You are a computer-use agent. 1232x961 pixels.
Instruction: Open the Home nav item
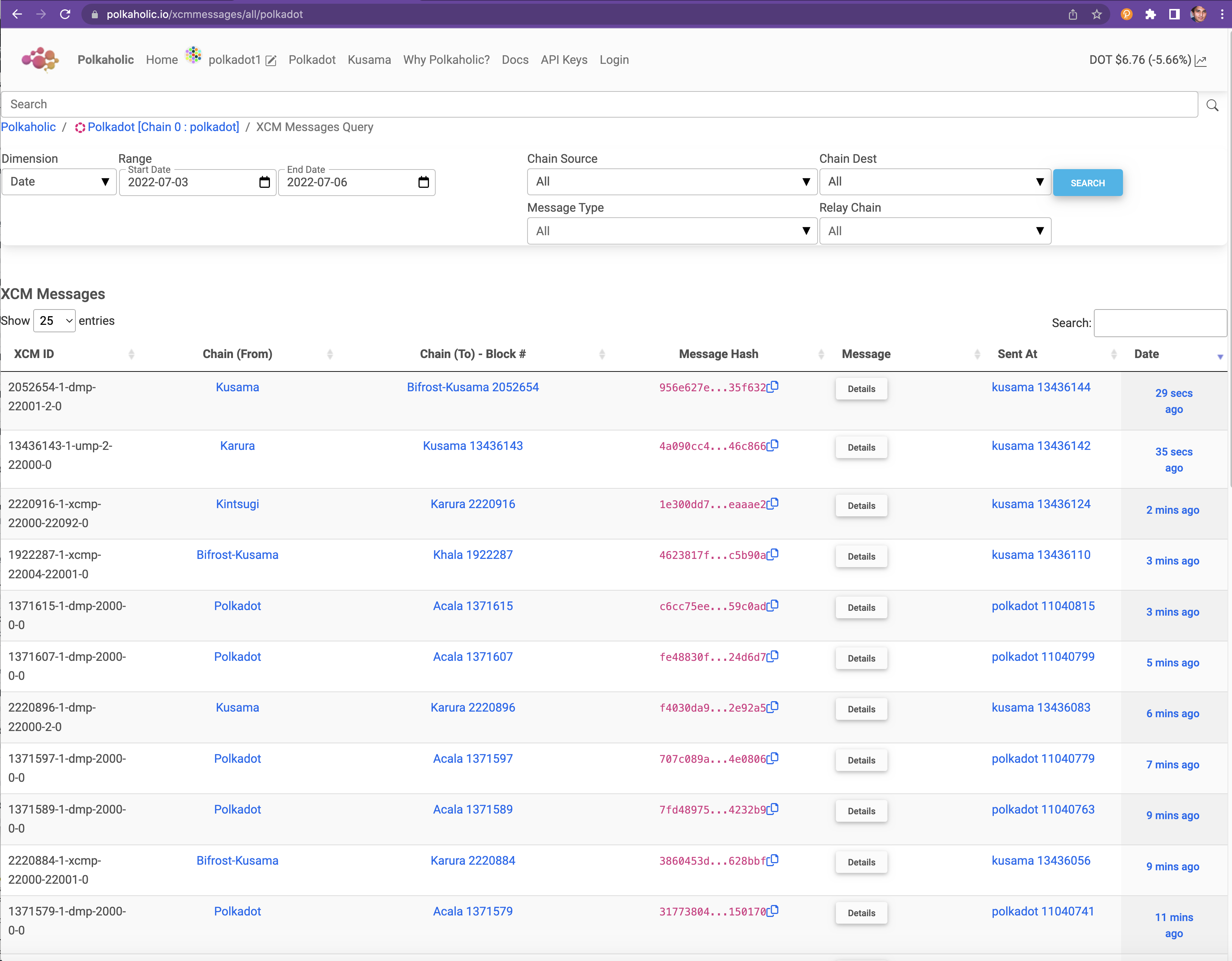tap(162, 60)
